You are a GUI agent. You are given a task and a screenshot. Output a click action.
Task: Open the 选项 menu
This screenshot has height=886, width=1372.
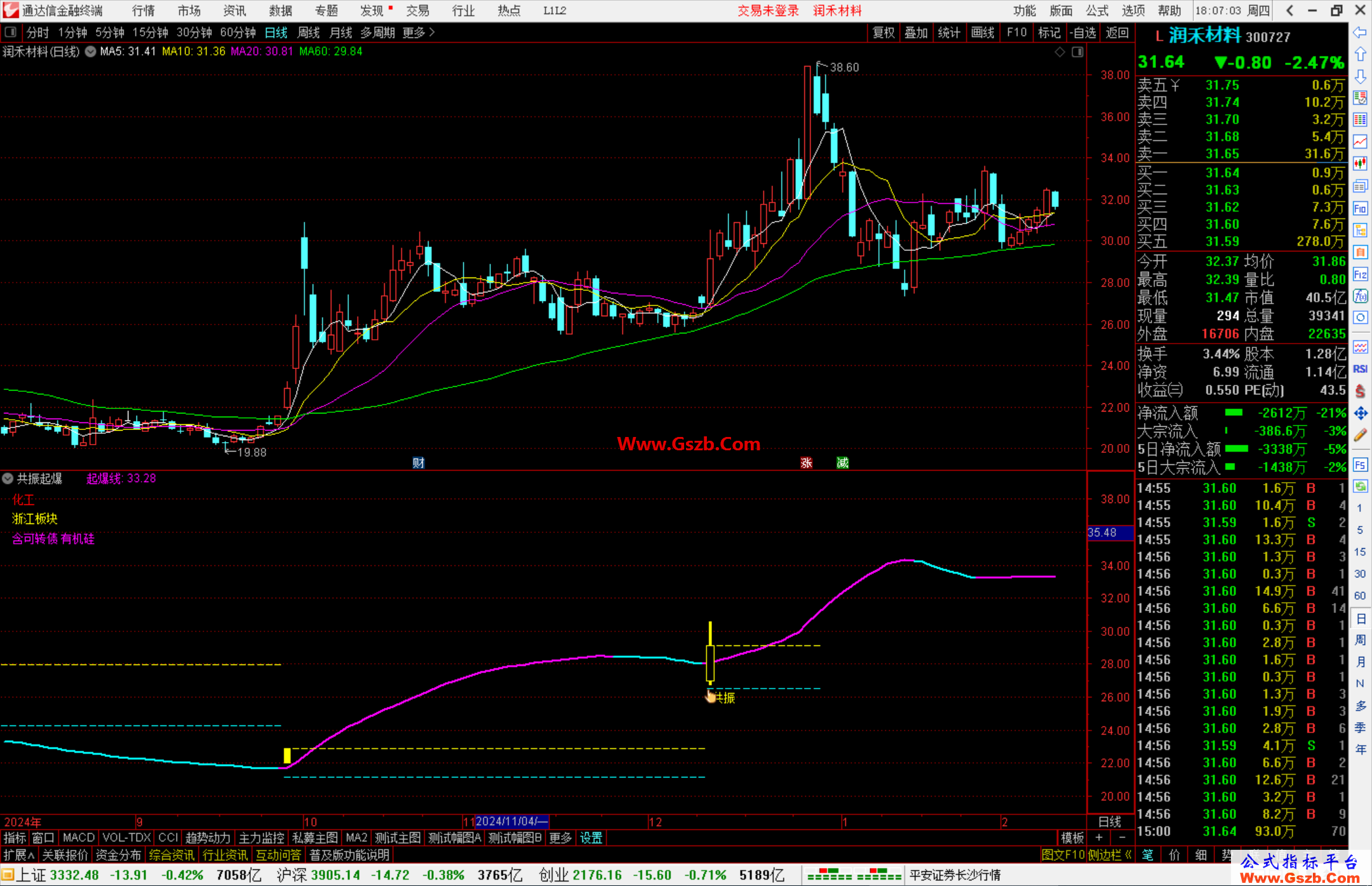click(1133, 11)
